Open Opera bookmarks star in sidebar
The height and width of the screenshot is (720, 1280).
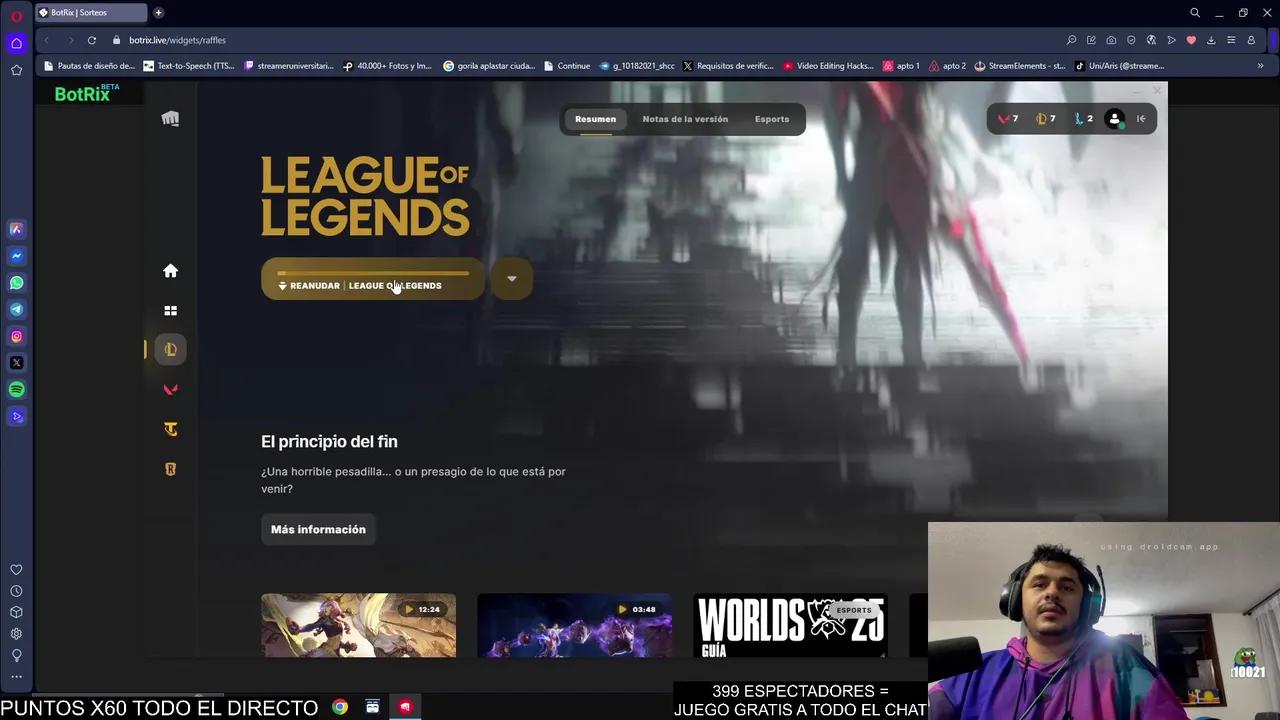[x=16, y=70]
